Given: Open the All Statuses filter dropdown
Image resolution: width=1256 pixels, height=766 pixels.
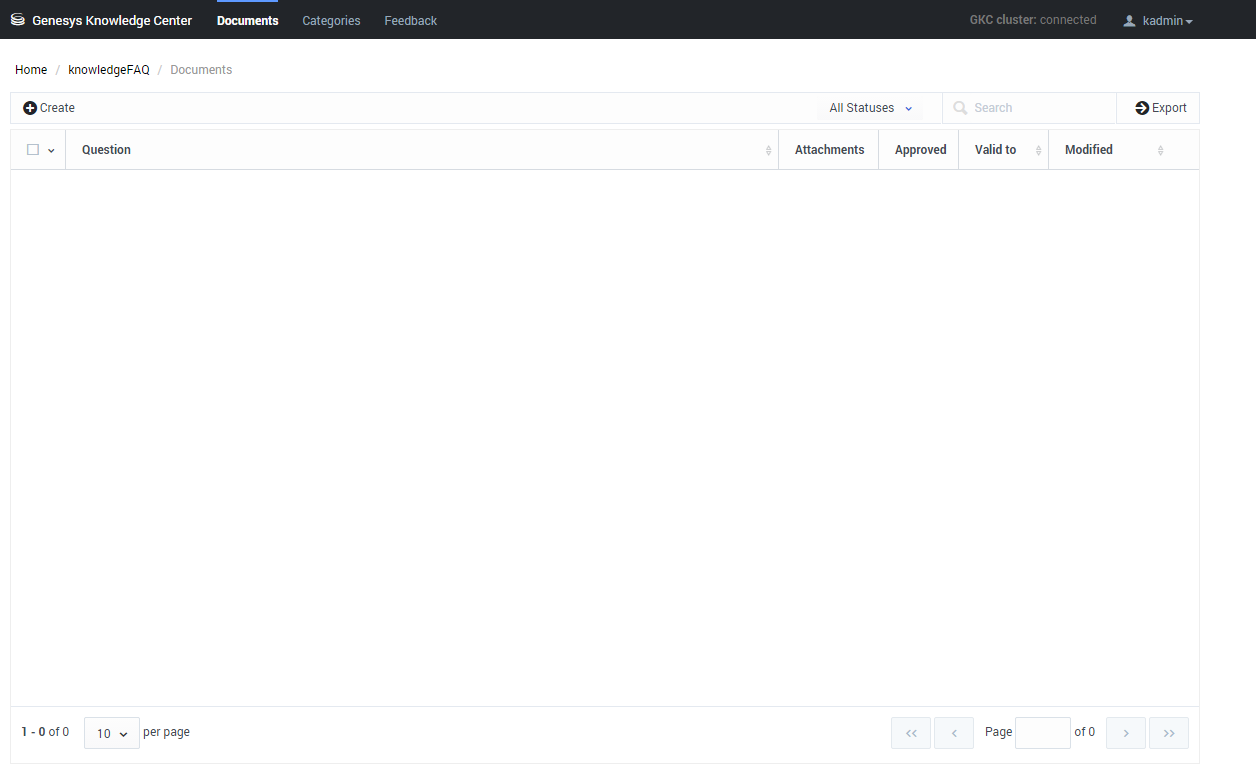Looking at the screenshot, I should (x=870, y=108).
